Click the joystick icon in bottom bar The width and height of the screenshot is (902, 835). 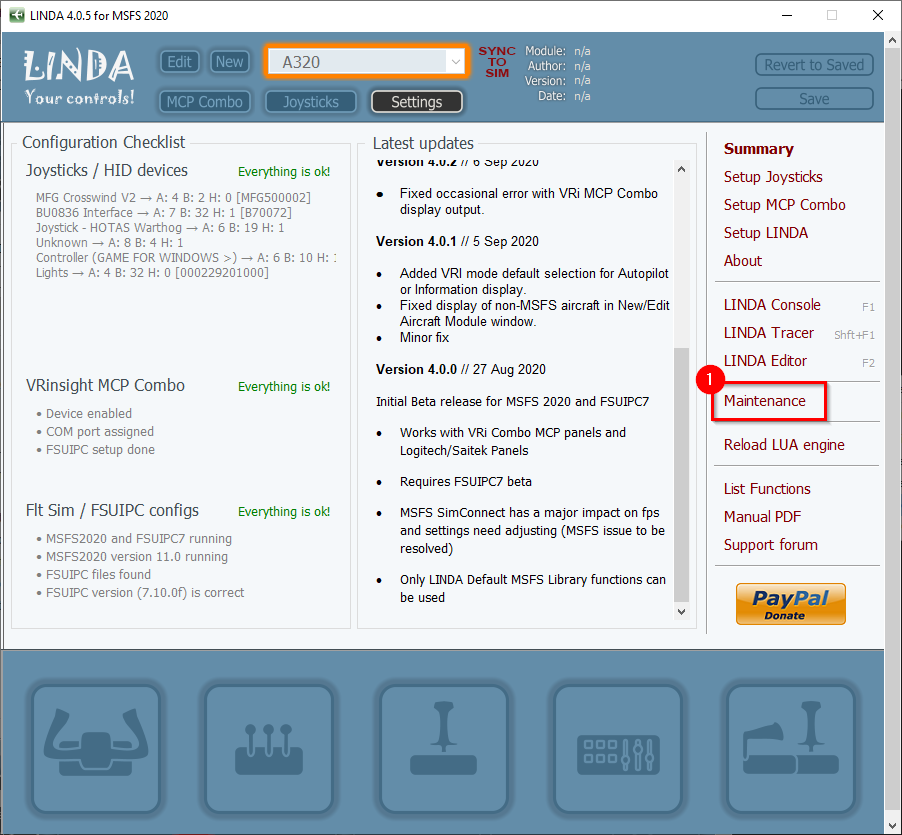click(443, 748)
